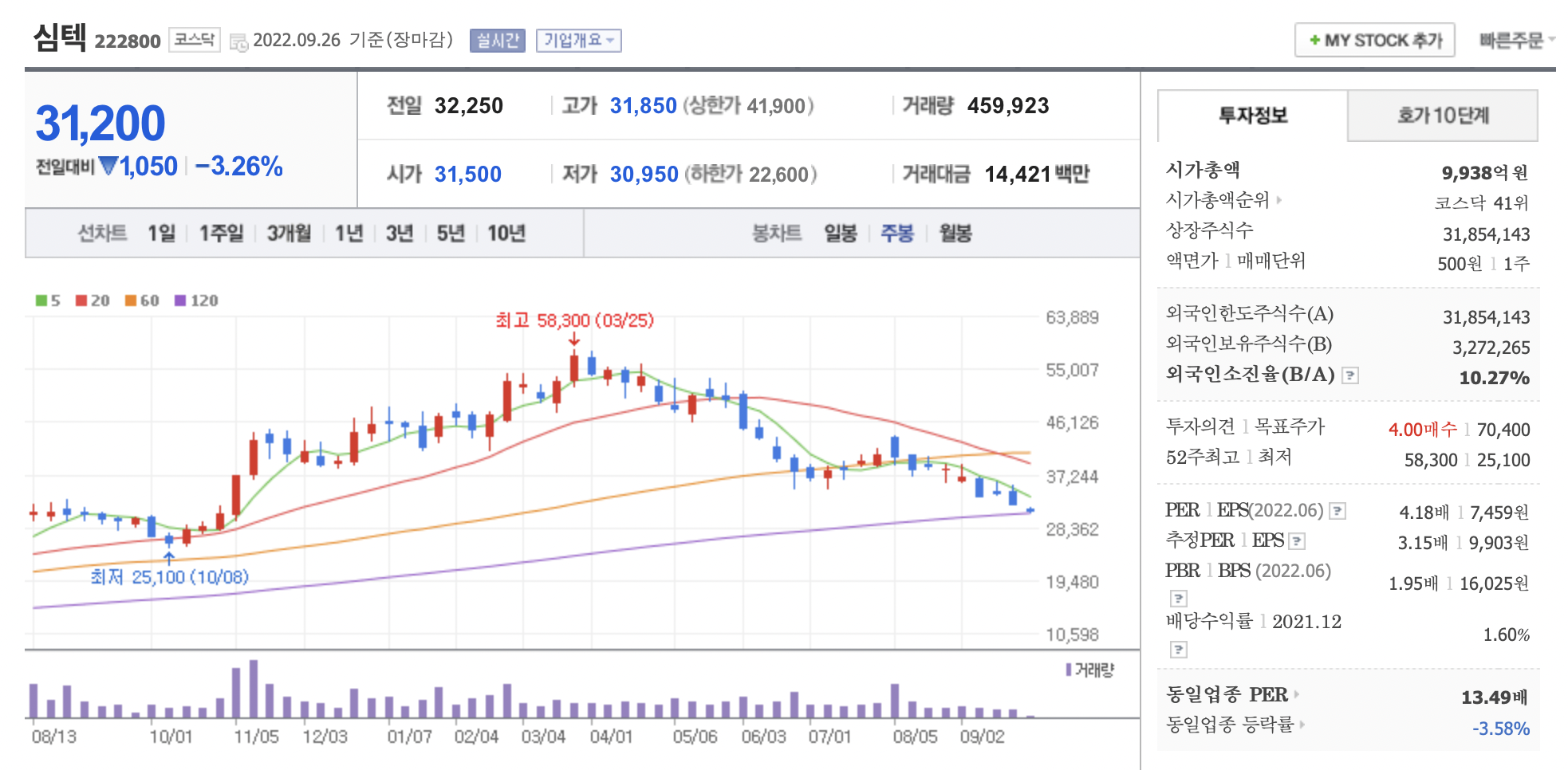Click the help icon under PBR BPS
The height and width of the screenshot is (770, 1568).
pos(1179,598)
